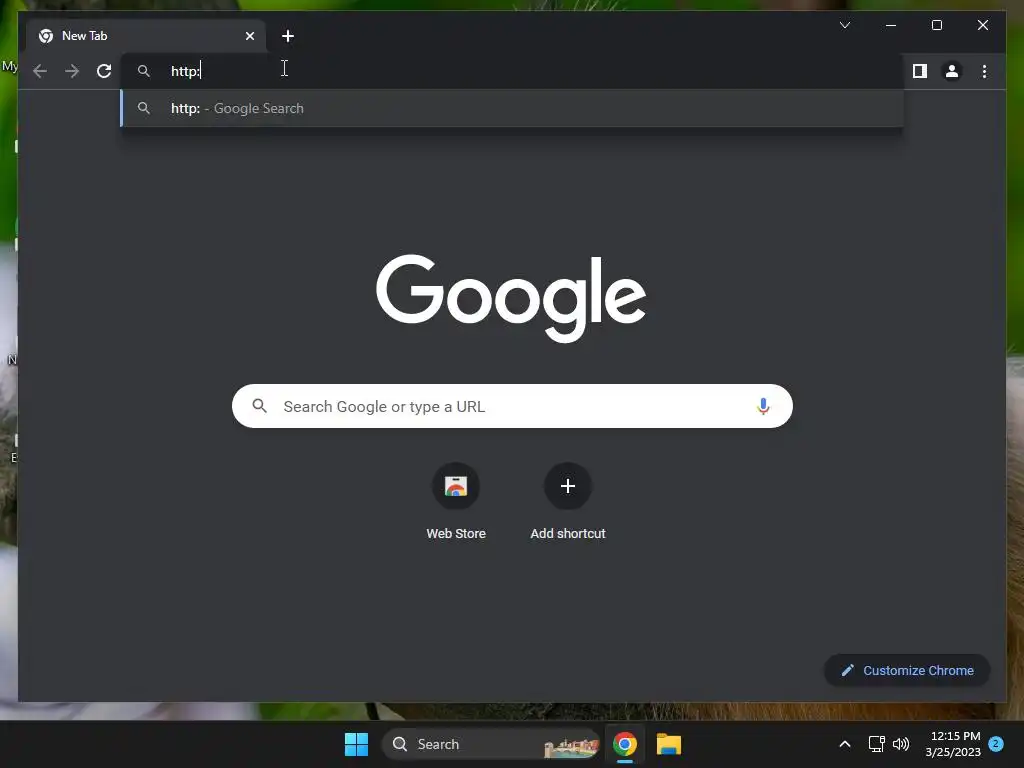The image size is (1024, 768).
Task: Open the Chrome profile avatar
Action: click(x=952, y=71)
